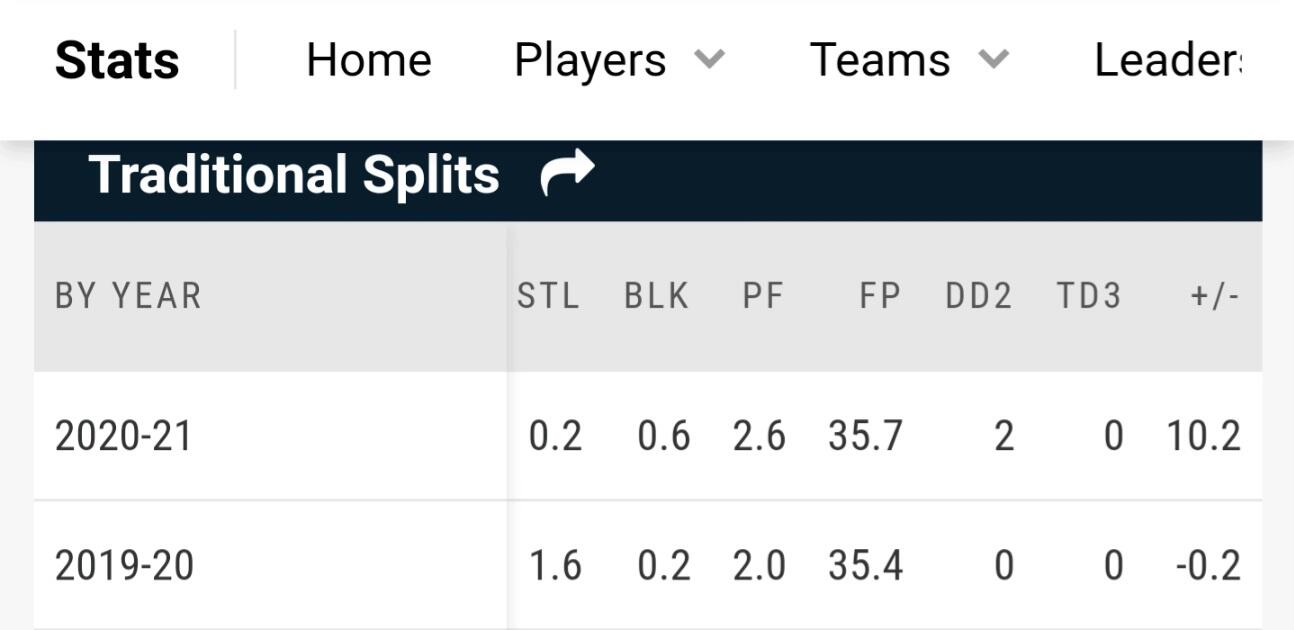
Task: Click the 35.7 FP value for 2020-21
Action: click(x=865, y=437)
